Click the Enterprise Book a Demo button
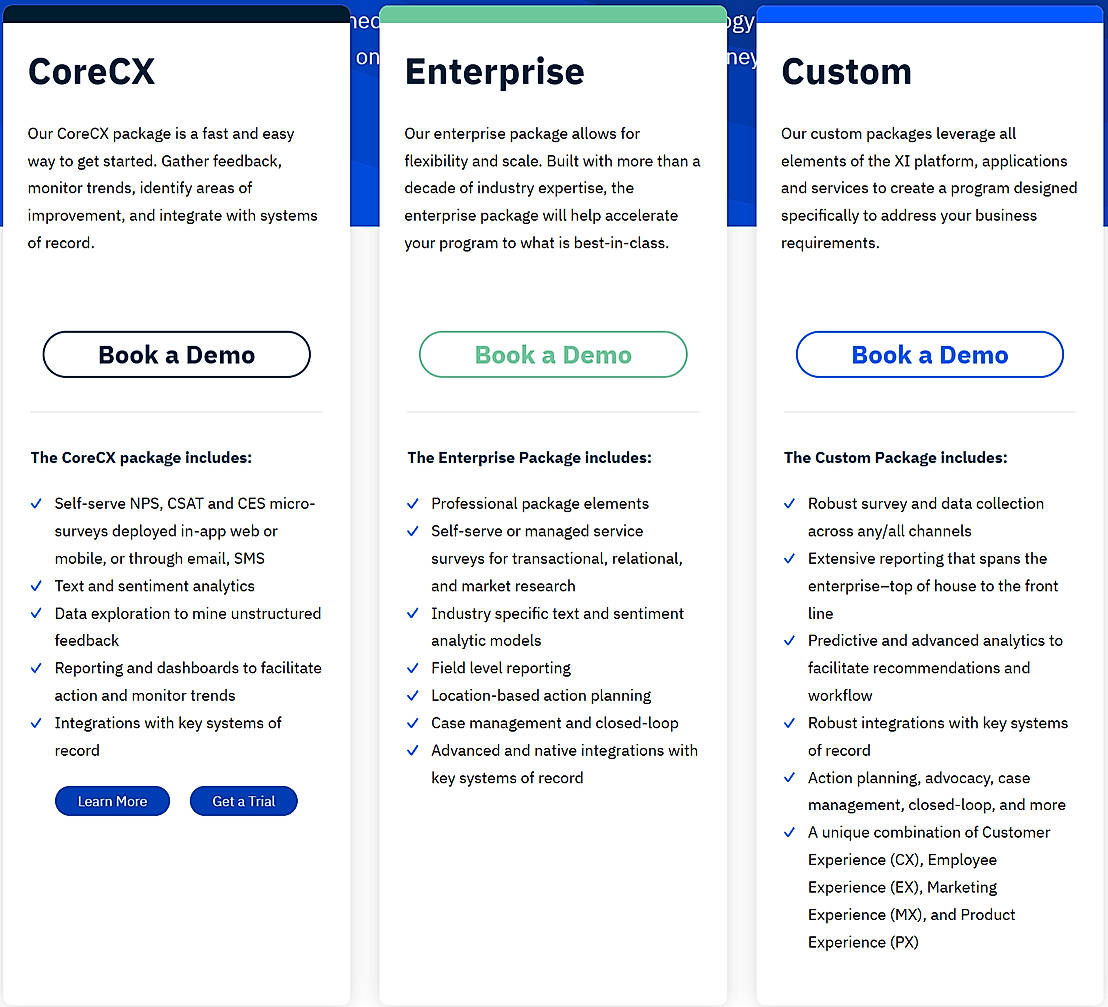 click(553, 354)
